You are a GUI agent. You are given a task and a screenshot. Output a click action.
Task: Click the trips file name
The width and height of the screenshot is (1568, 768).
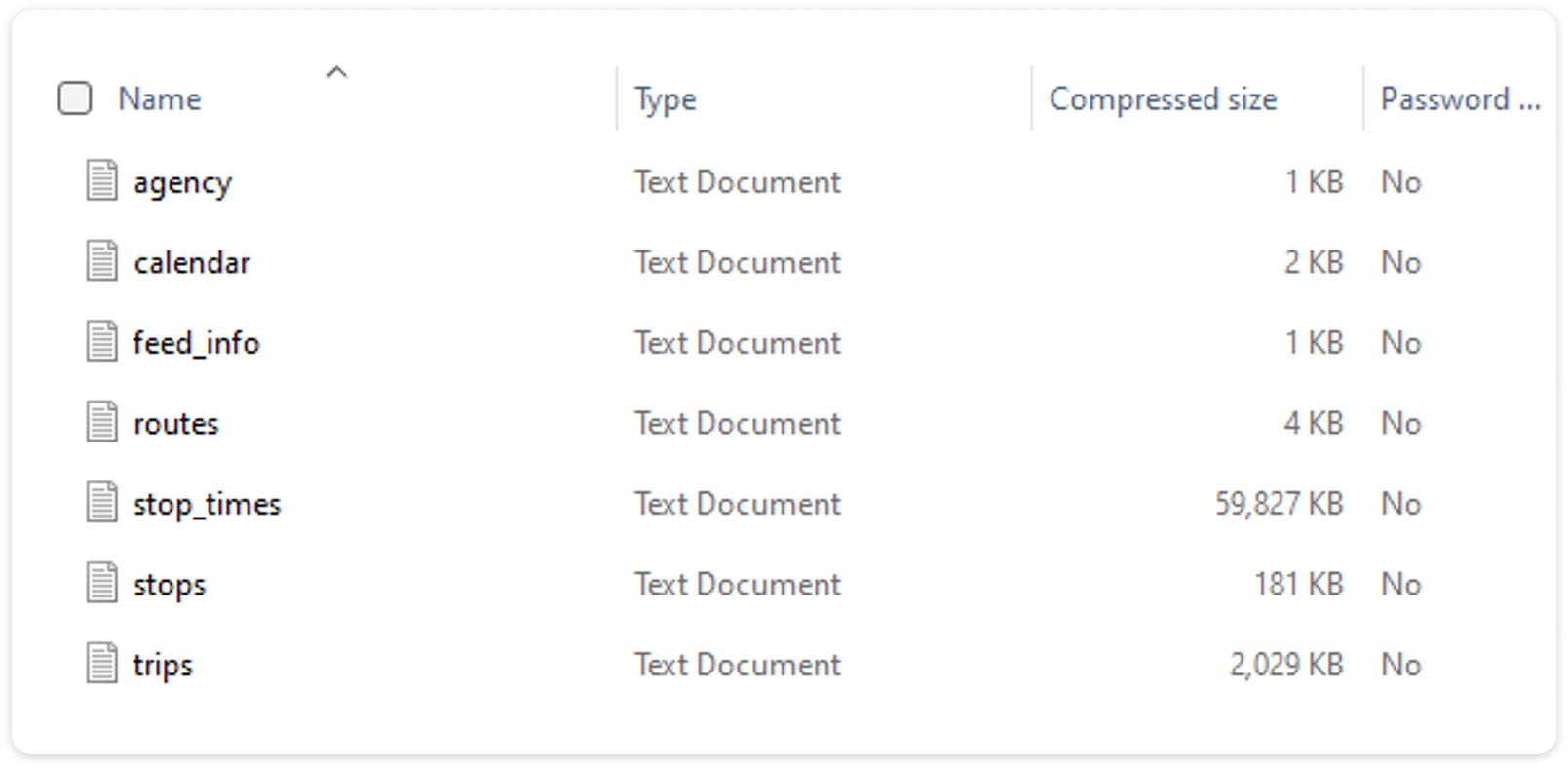tap(163, 666)
